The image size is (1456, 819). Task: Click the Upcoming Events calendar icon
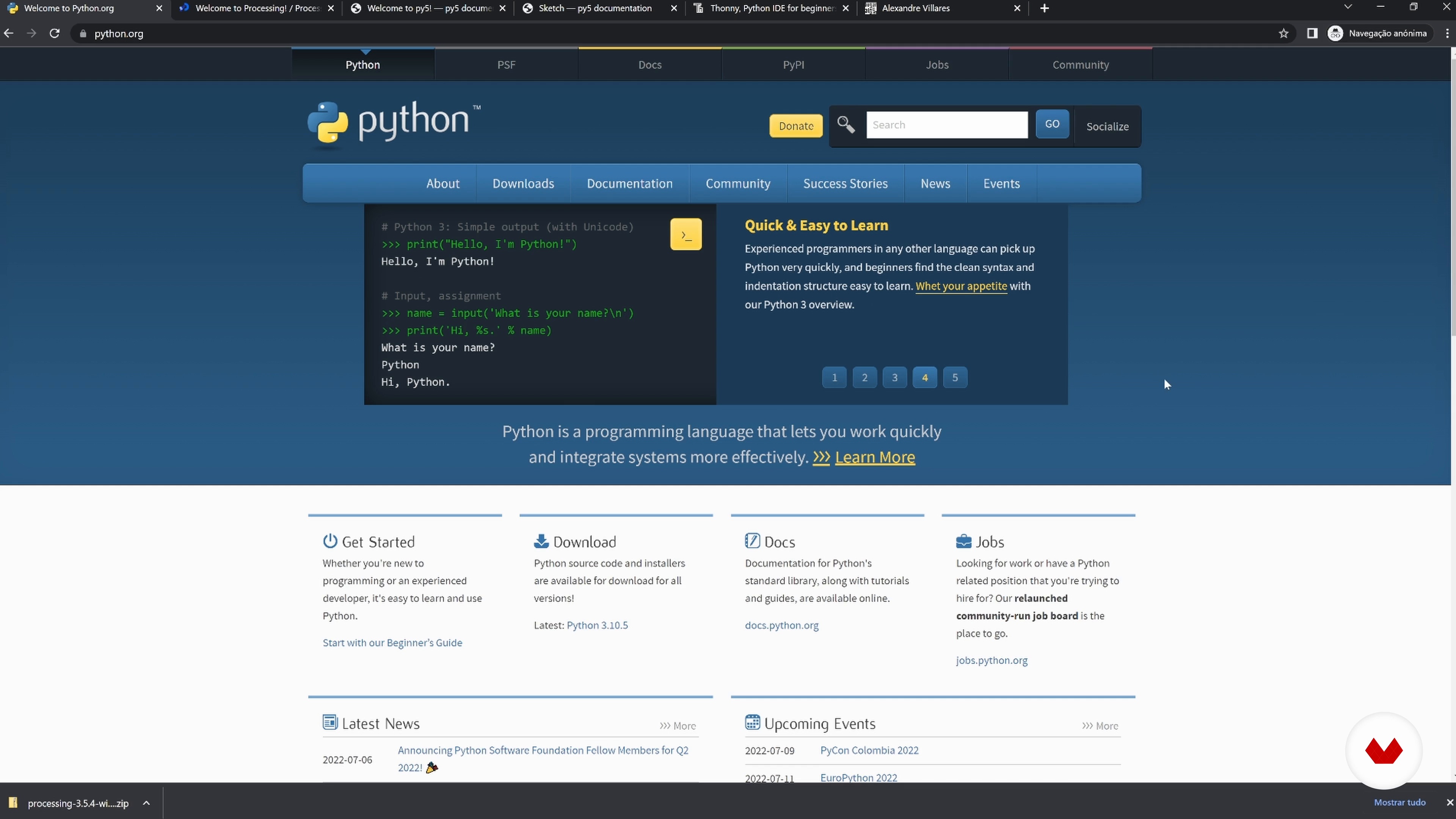point(752,722)
